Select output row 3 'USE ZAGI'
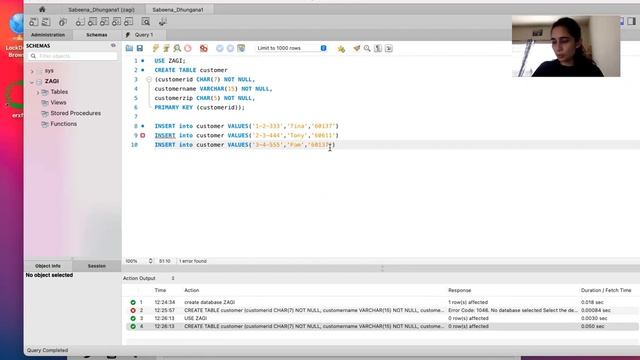This screenshot has height=360, width=640. (x=382, y=318)
